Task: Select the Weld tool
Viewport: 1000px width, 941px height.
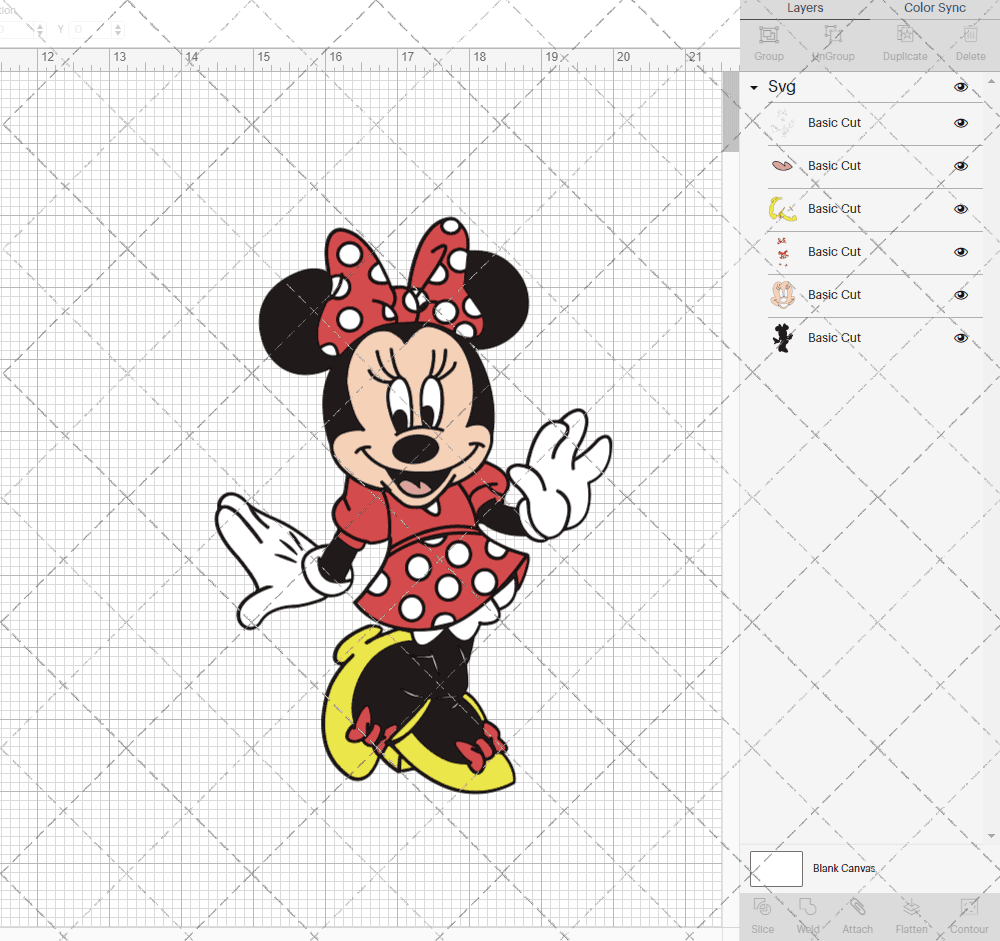Action: click(x=807, y=907)
